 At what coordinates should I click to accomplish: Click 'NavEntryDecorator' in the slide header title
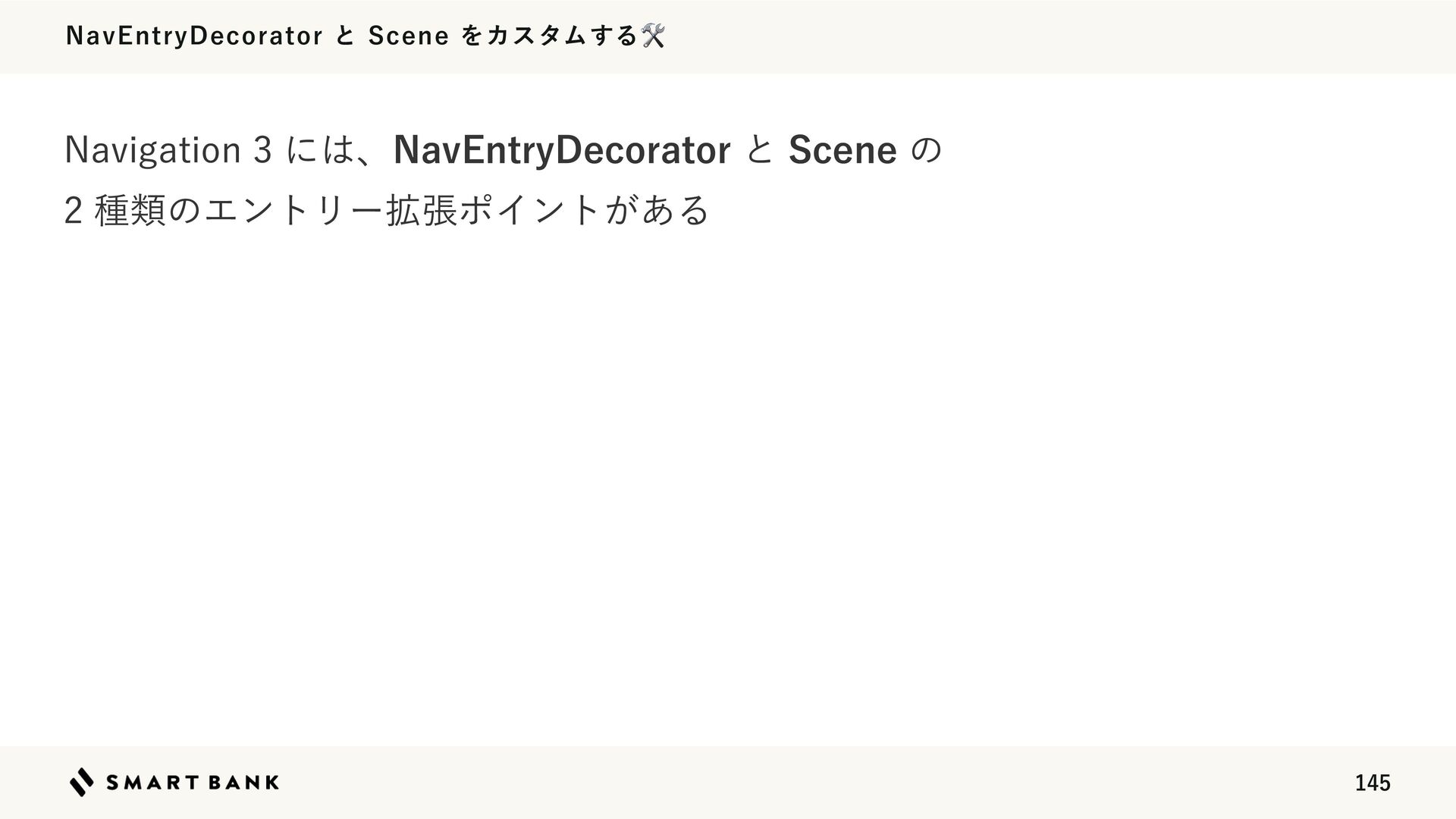click(x=195, y=36)
